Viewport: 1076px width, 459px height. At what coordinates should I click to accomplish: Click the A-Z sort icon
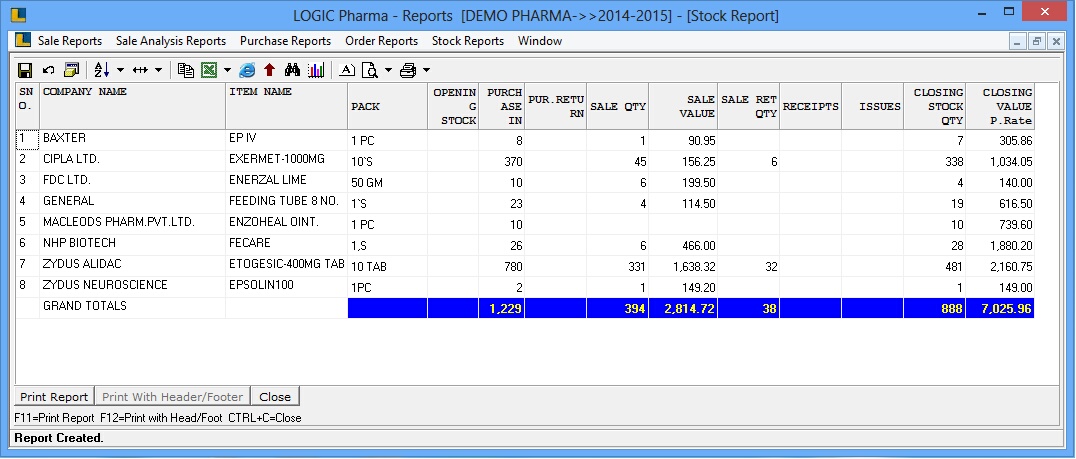102,70
